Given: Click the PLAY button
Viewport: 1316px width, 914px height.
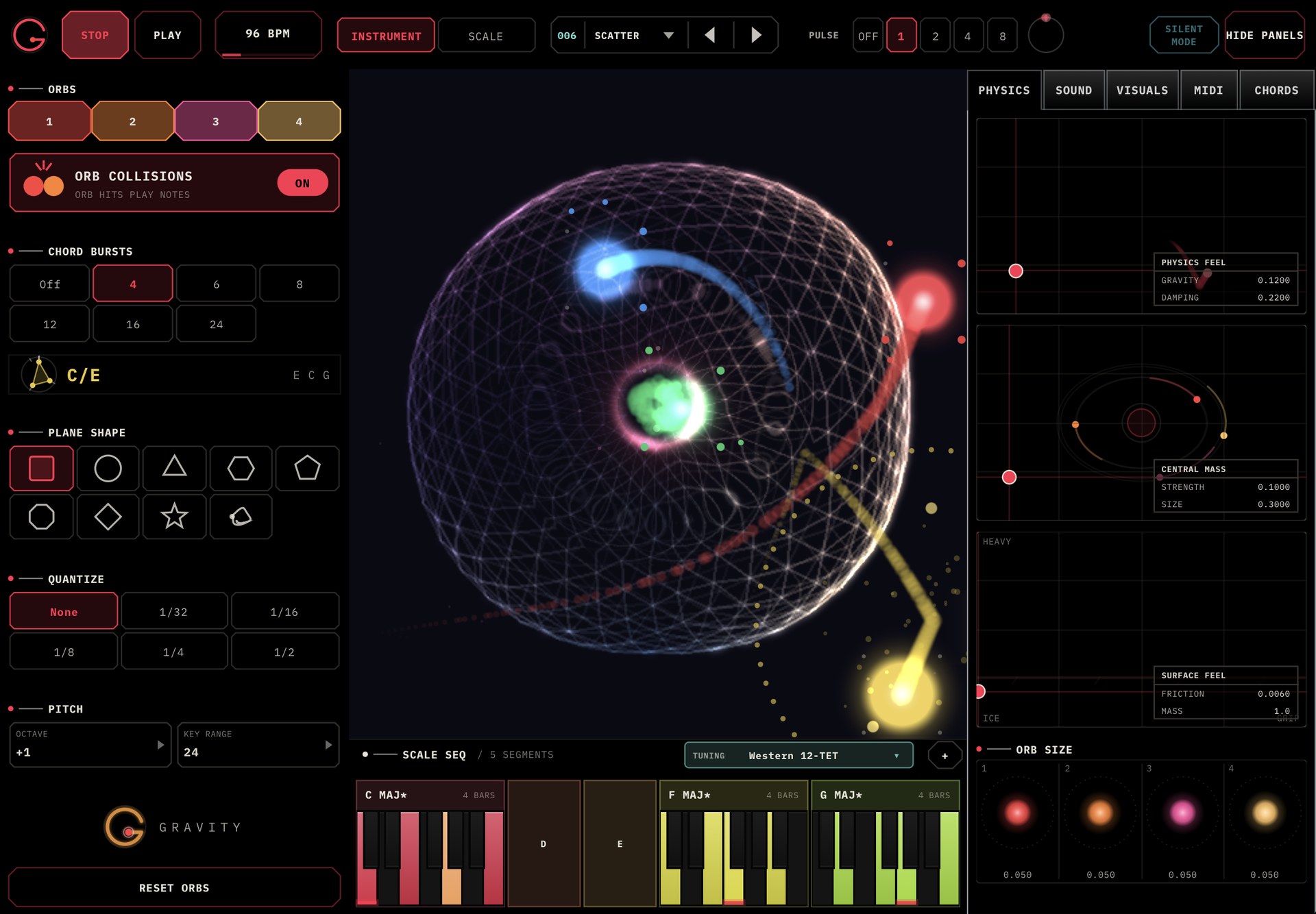Looking at the screenshot, I should tap(167, 35).
